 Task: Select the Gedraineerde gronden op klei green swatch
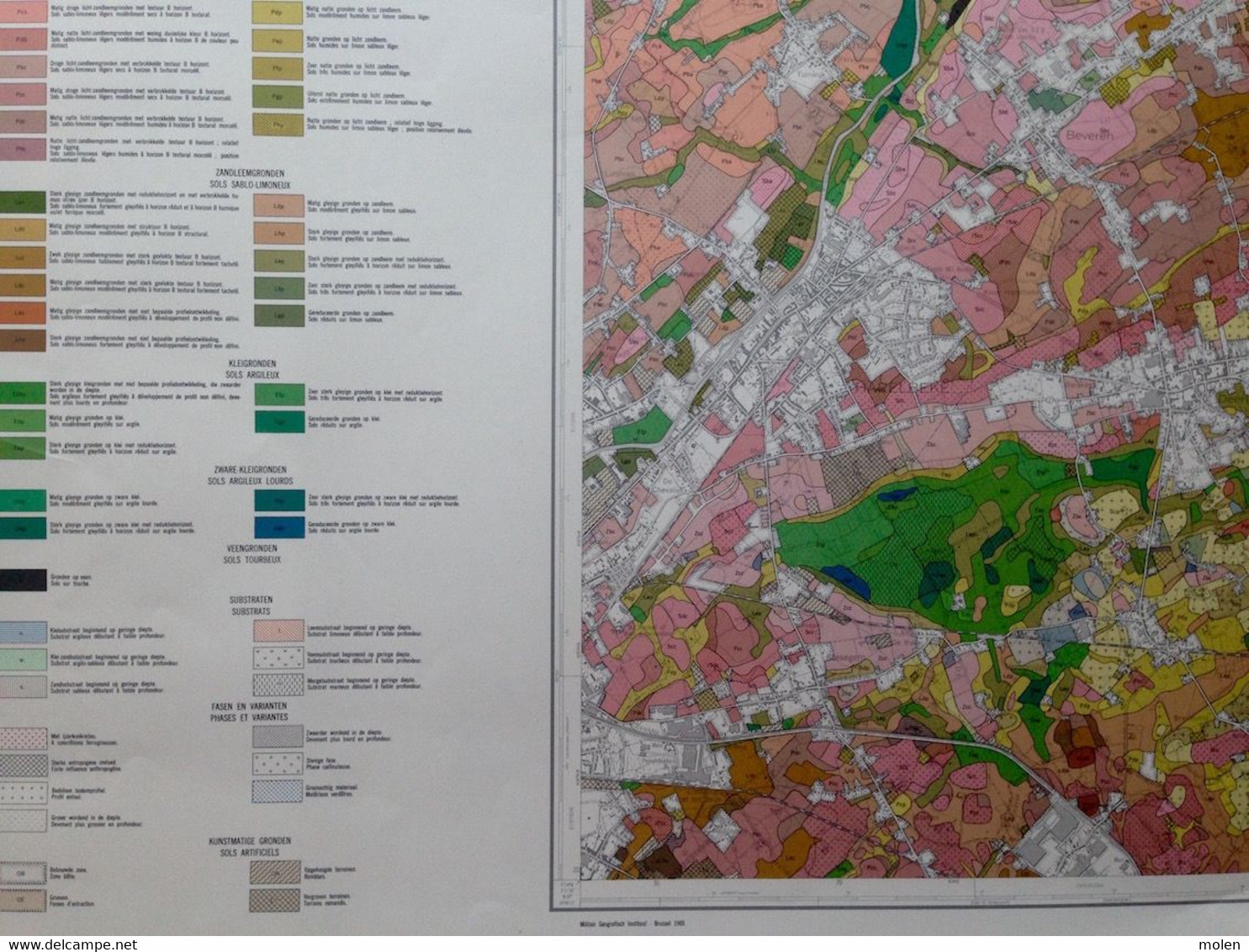coord(278,422)
